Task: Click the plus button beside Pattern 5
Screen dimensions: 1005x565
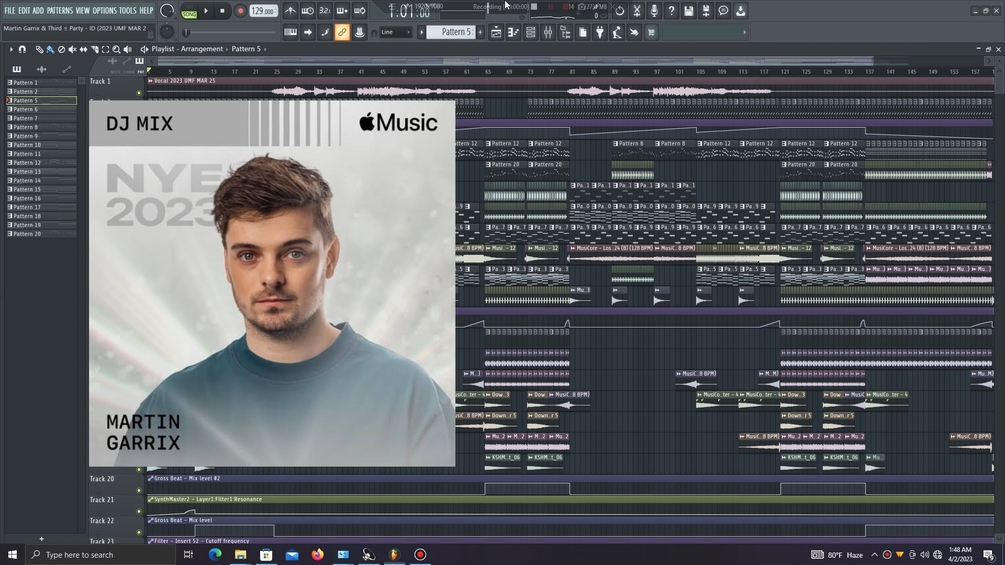Action: 480,32
